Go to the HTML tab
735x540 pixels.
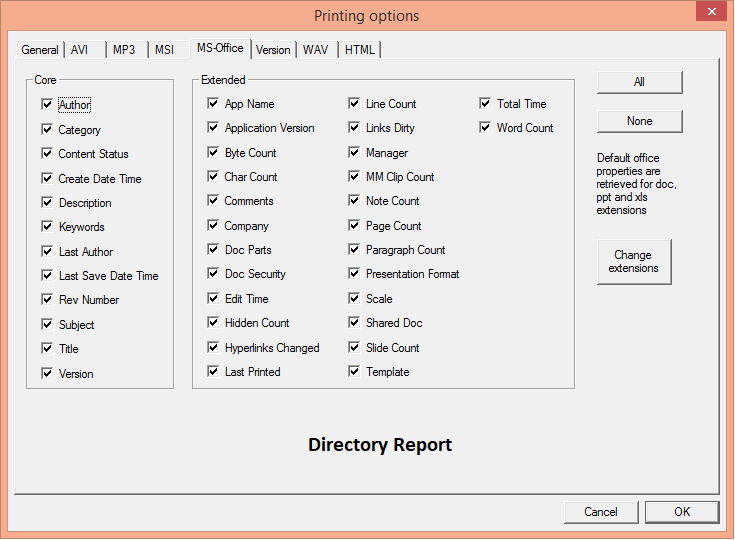tap(360, 50)
